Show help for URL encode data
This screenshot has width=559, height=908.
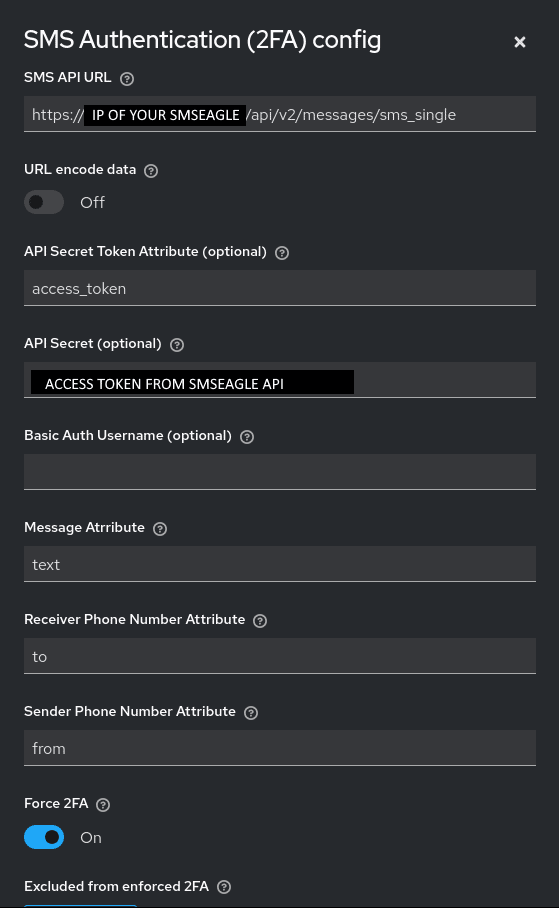click(151, 171)
